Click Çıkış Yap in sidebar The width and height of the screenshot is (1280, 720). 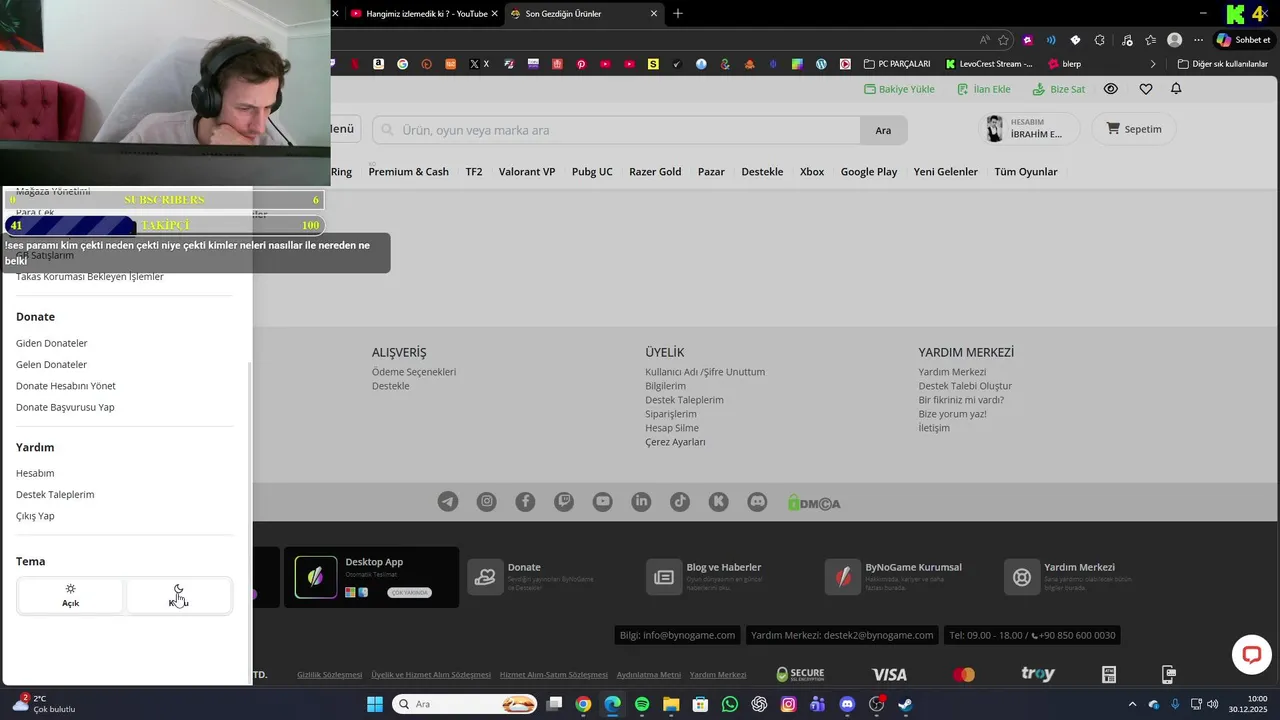(x=35, y=516)
